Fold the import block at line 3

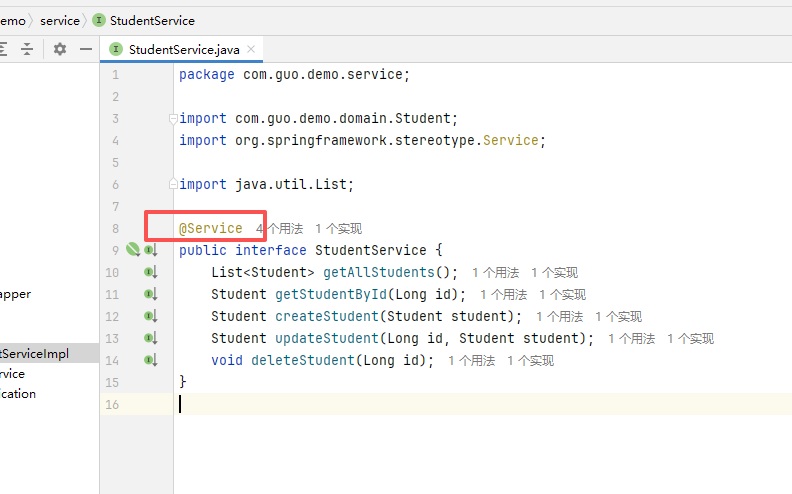174,118
